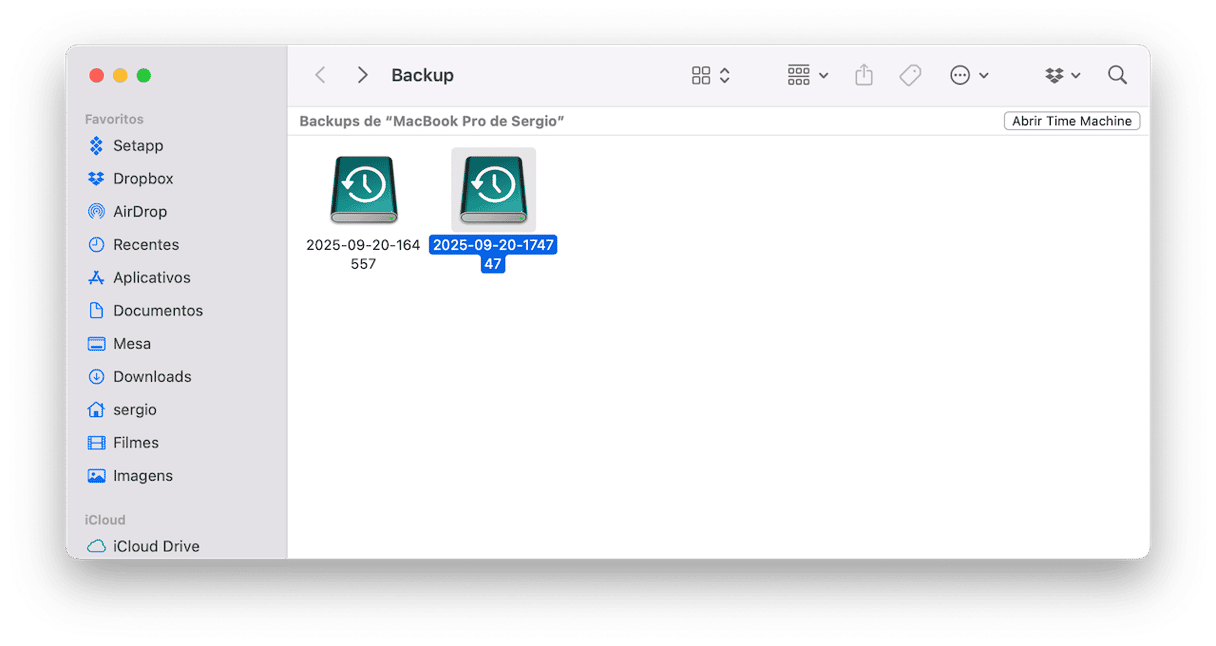Open the Aplicativos folder
Screen dimensions: 1216x646
151,278
